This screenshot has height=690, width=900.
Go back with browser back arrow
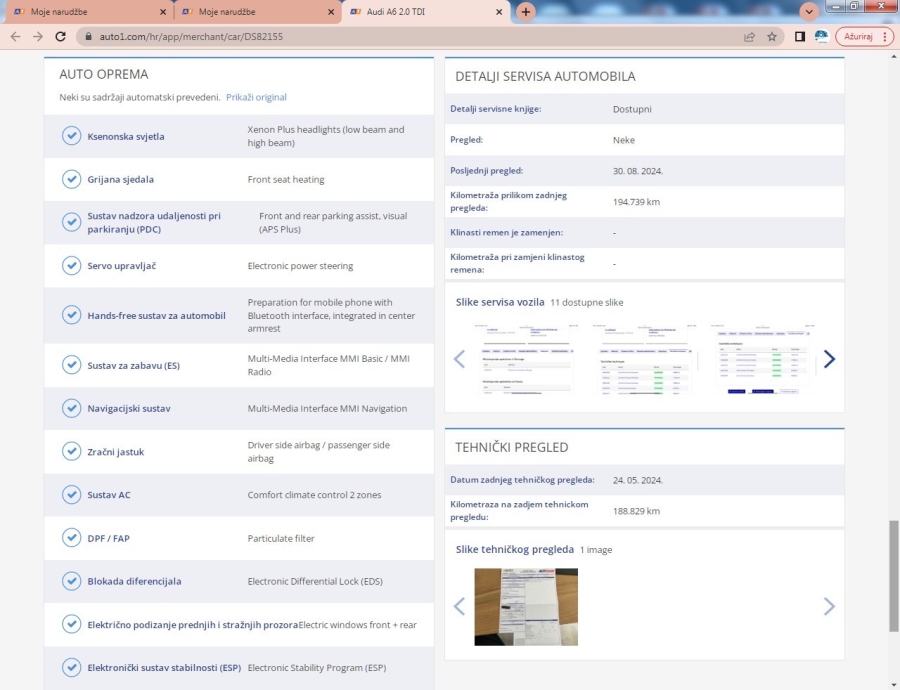click(15, 36)
